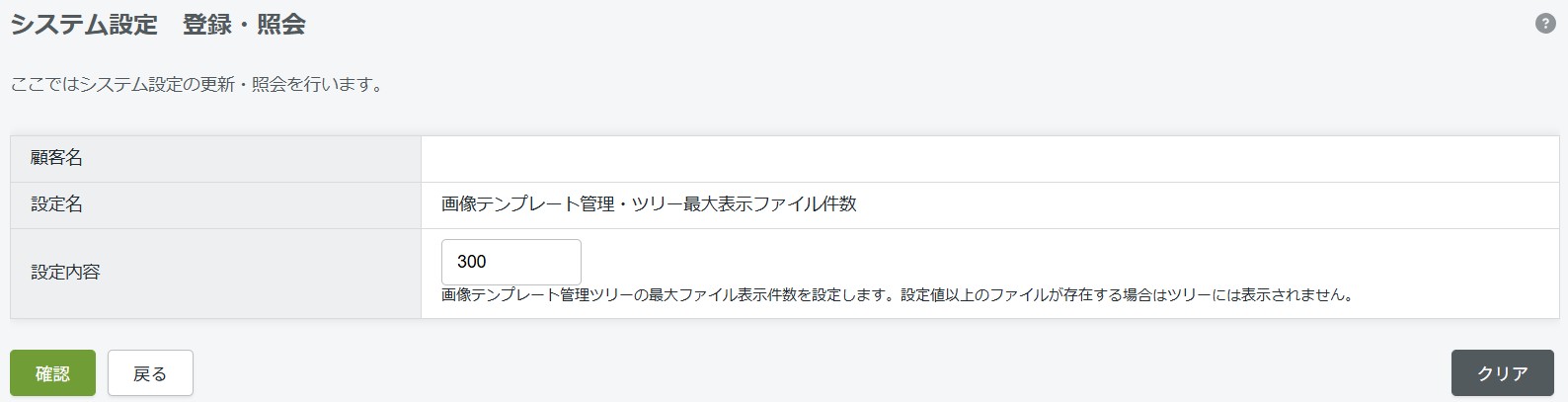Click the 戻る button
Viewport: 1568px width, 402px height.
pos(150,373)
